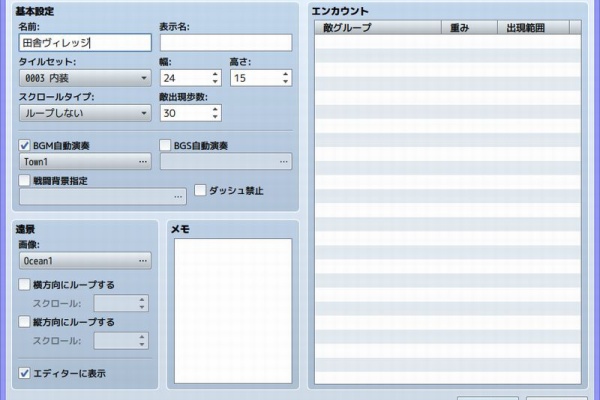Click the 名前 text field

[x=85, y=43]
